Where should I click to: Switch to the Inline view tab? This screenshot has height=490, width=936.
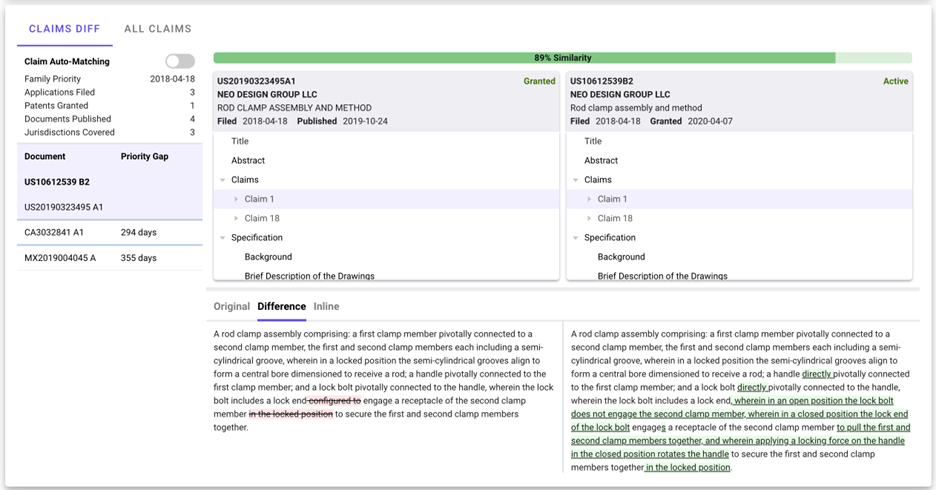[327, 306]
